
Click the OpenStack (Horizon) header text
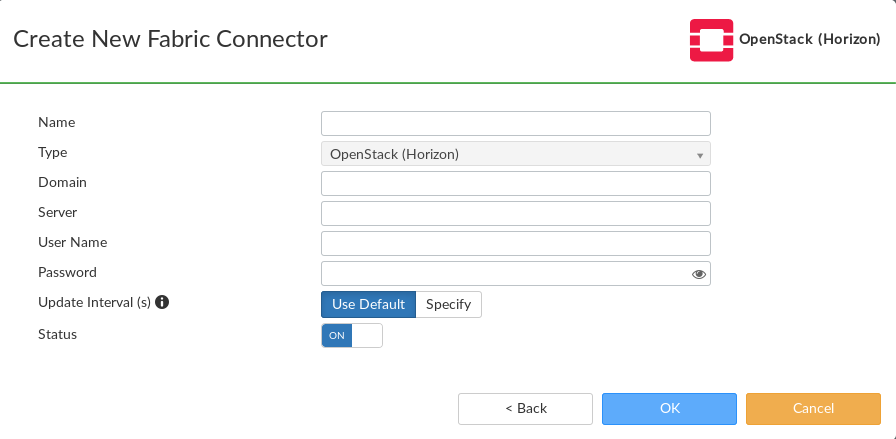point(809,40)
